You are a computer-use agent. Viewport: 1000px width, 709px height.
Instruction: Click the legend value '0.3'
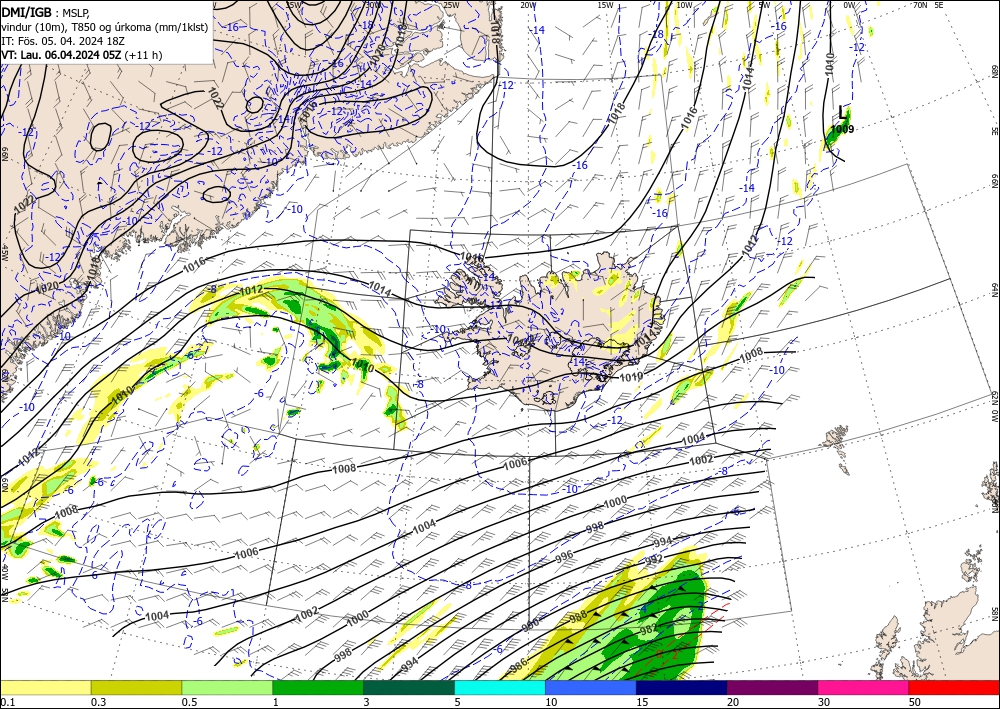tap(98, 702)
